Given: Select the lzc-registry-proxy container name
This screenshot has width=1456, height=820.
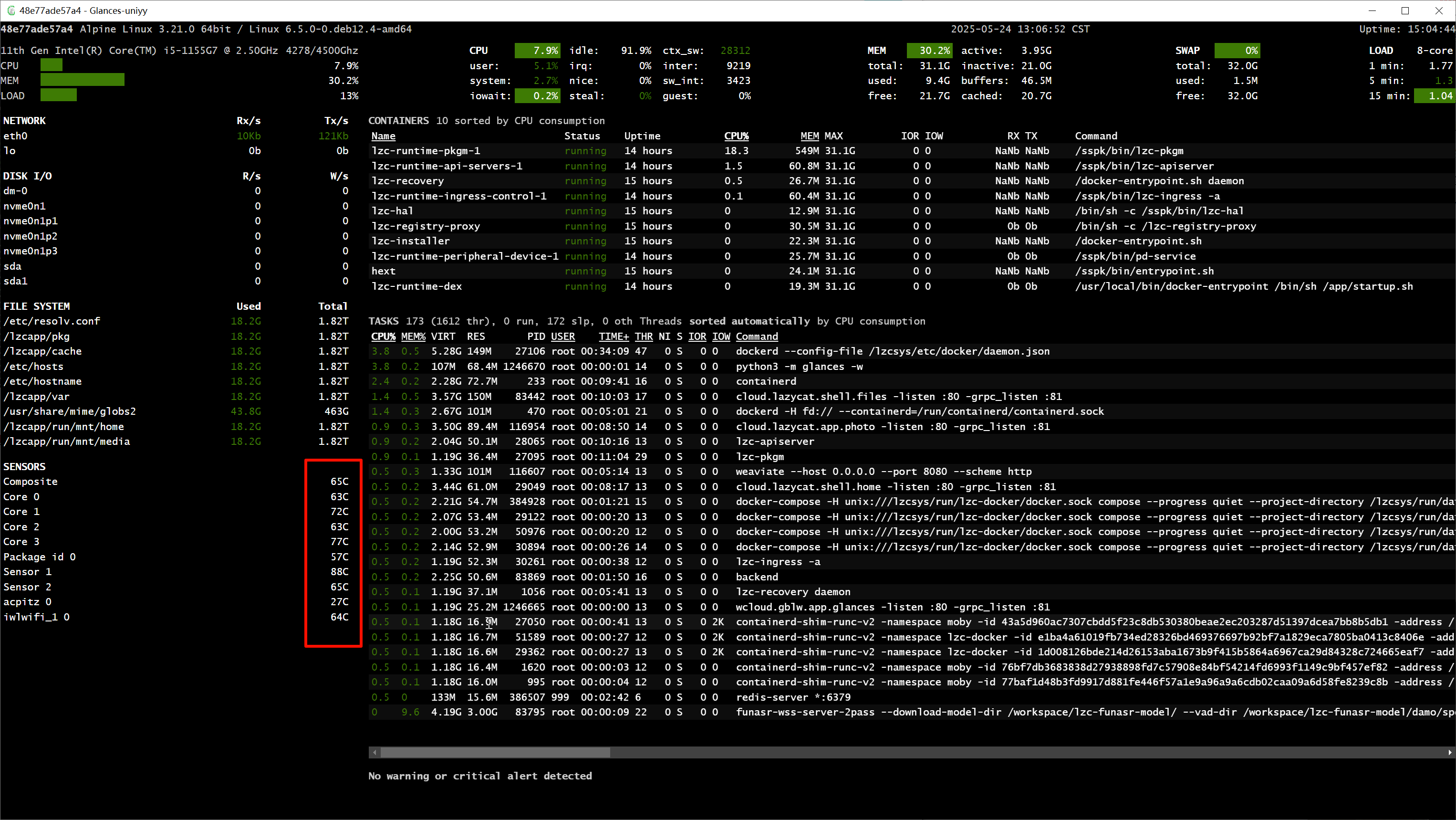Looking at the screenshot, I should tap(426, 226).
